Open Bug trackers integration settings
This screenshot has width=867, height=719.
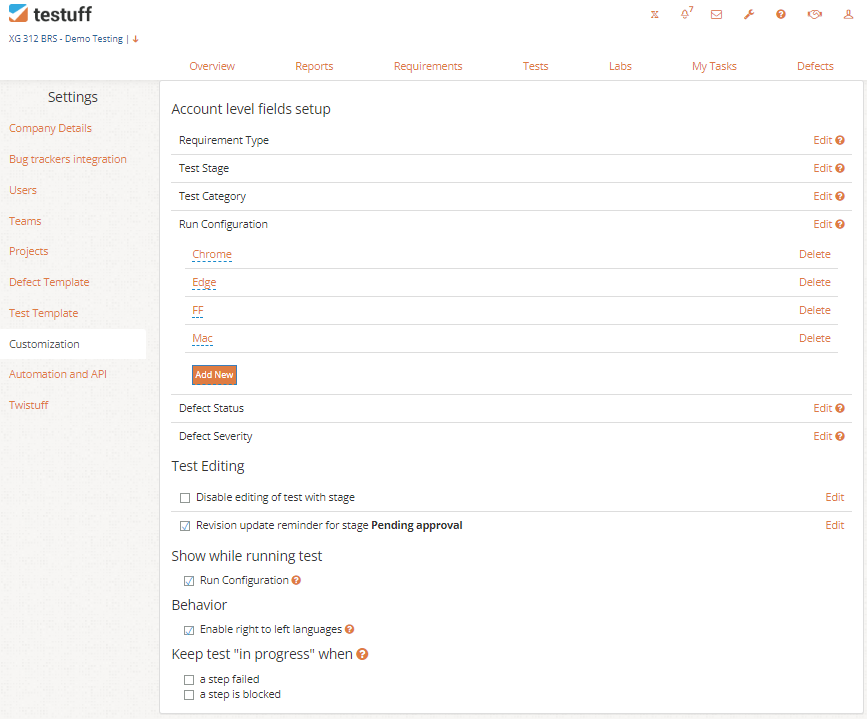click(67, 159)
